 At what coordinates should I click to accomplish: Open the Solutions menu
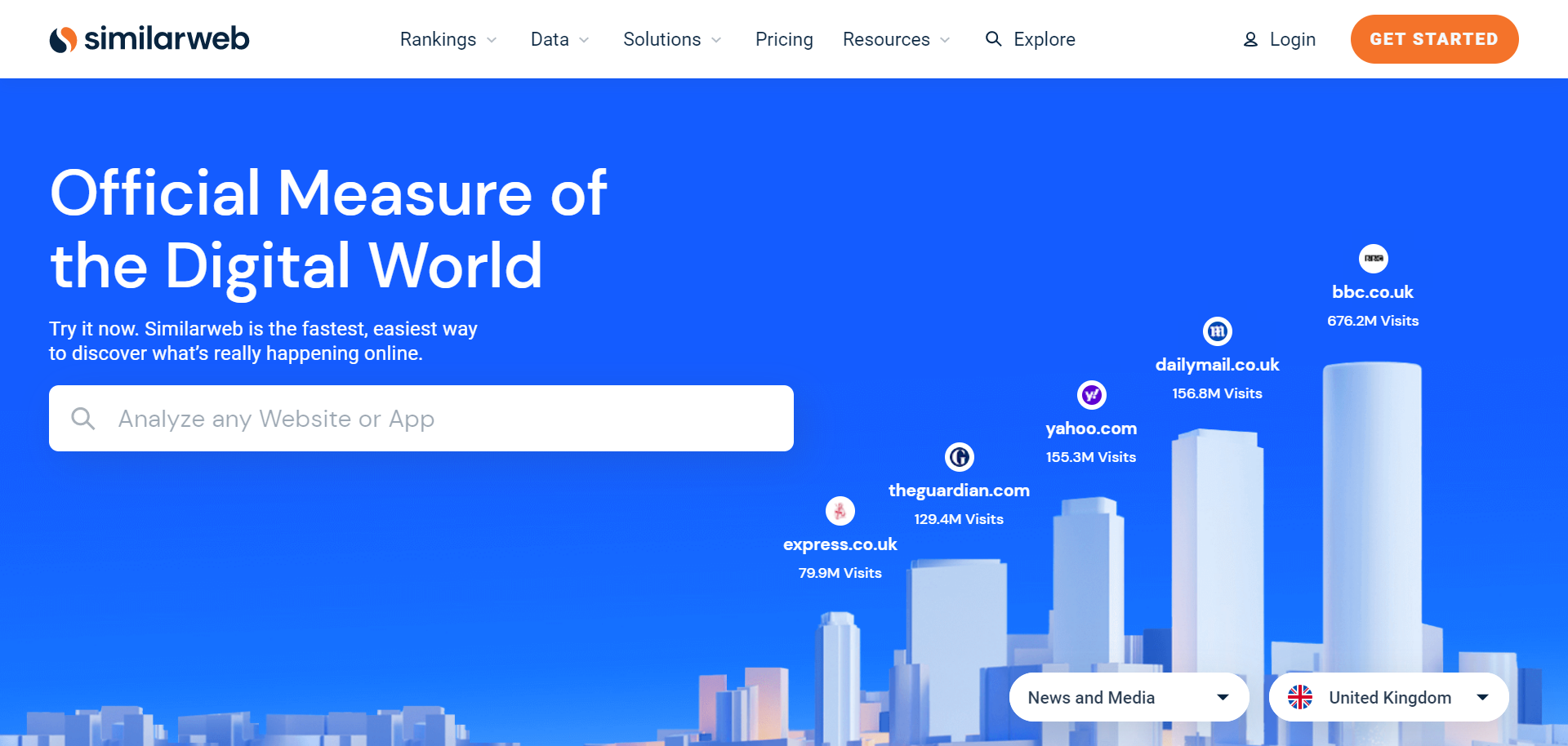(672, 39)
